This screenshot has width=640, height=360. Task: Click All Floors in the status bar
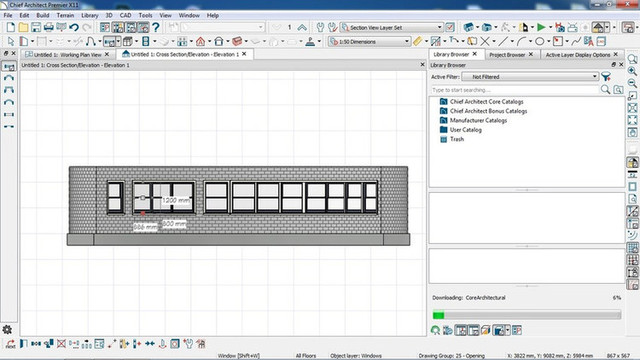(x=306, y=356)
